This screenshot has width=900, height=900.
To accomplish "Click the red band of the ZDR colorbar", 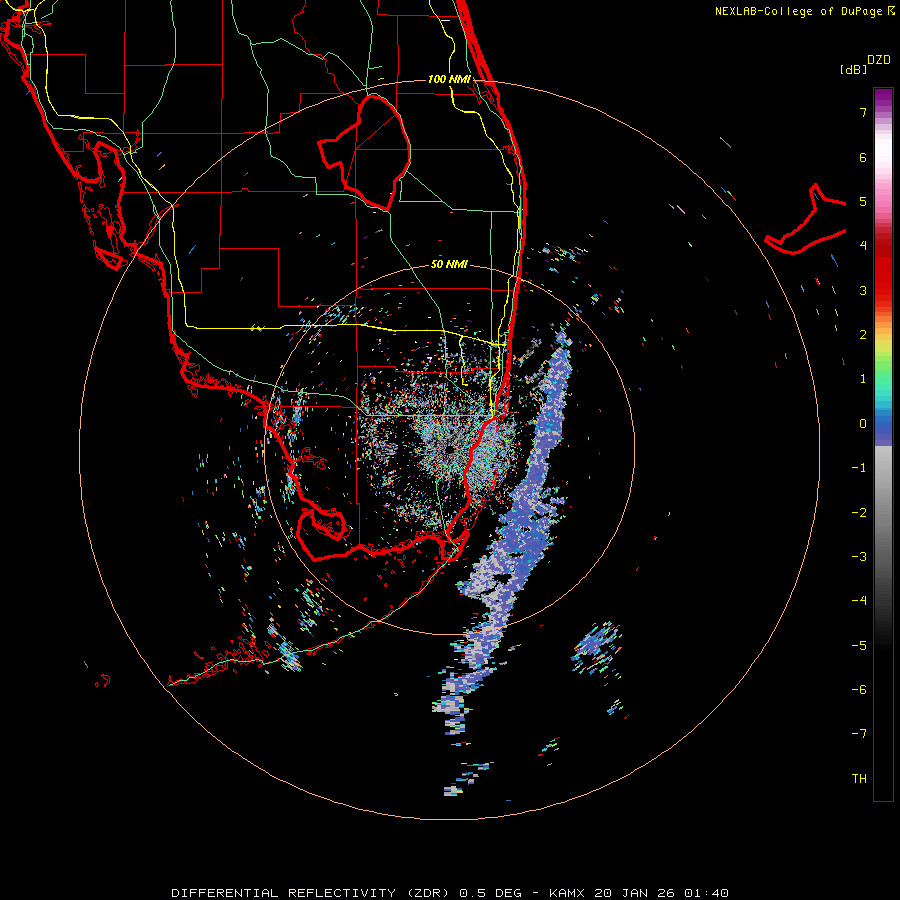I will [883, 270].
